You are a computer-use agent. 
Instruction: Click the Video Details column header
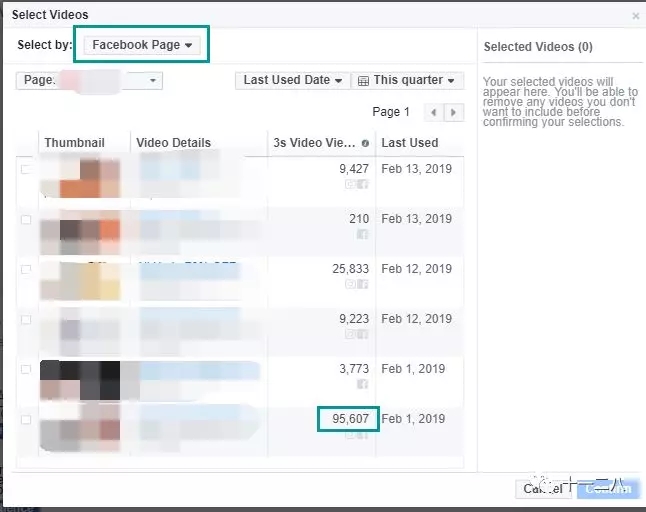point(173,143)
